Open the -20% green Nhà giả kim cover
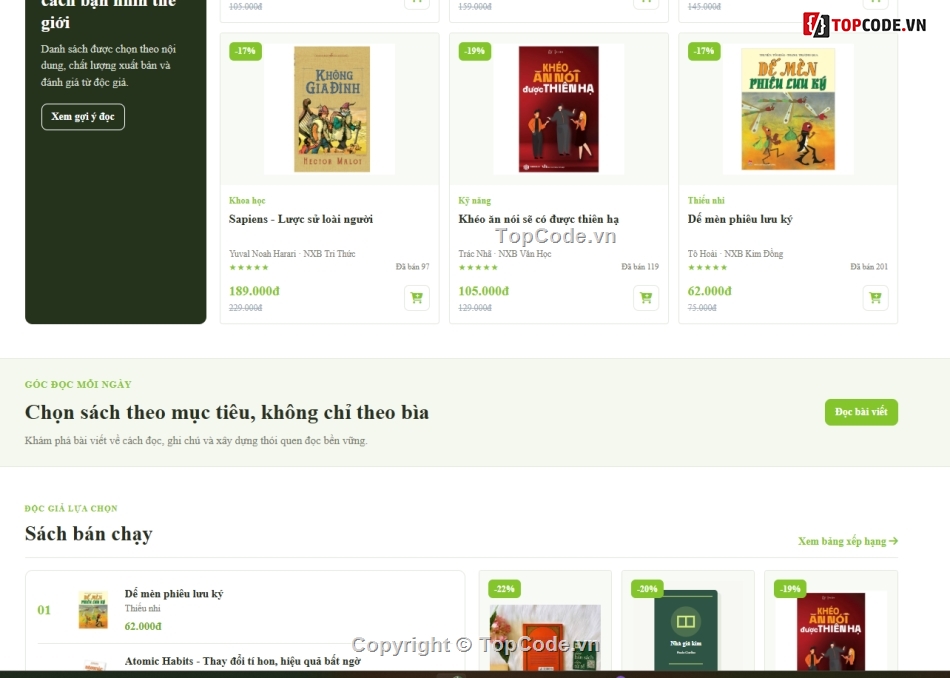The width and height of the screenshot is (950, 678). pos(686,630)
